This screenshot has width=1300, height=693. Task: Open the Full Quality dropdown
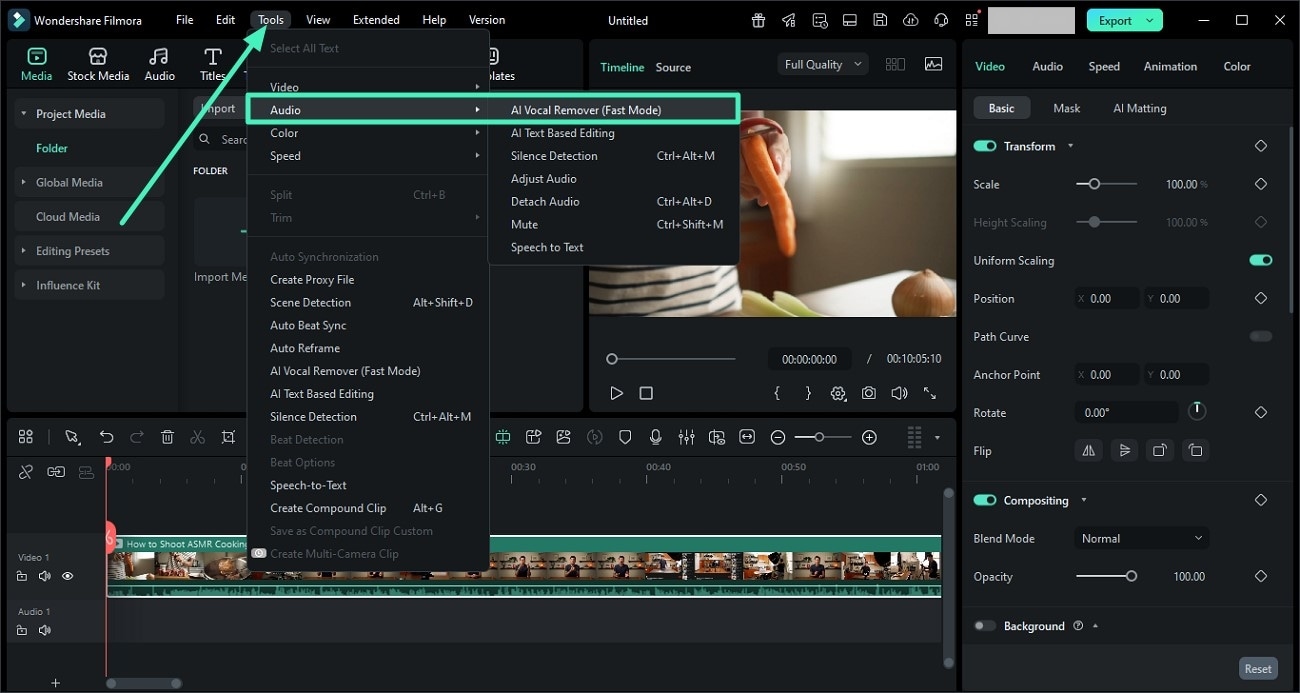tap(821, 63)
